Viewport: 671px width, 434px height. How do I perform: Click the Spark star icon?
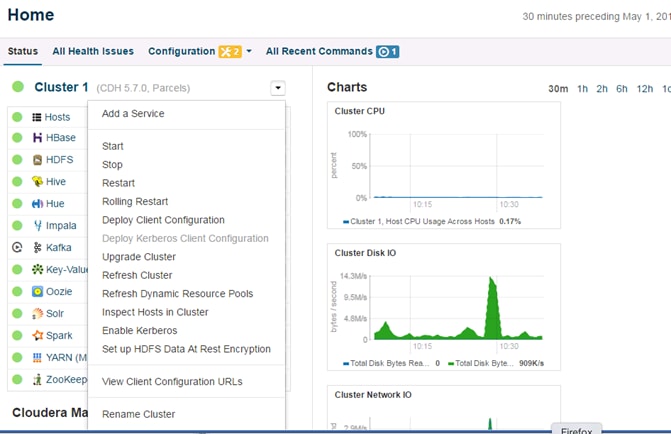(x=37, y=336)
